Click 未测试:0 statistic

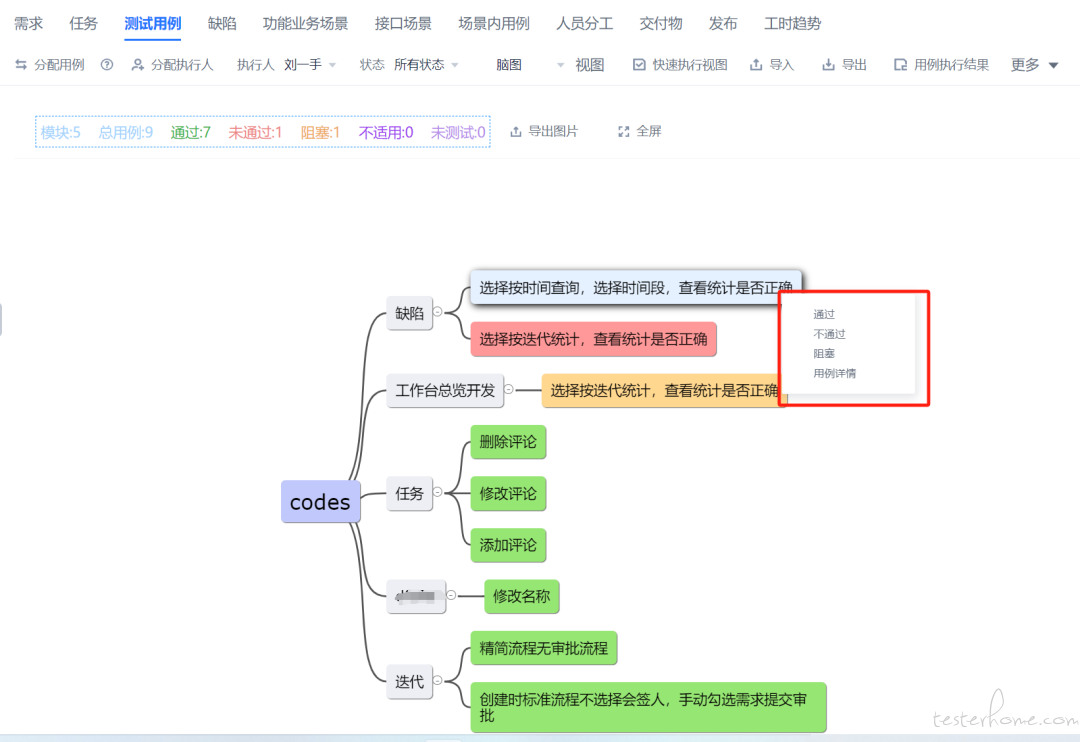[x=458, y=132]
